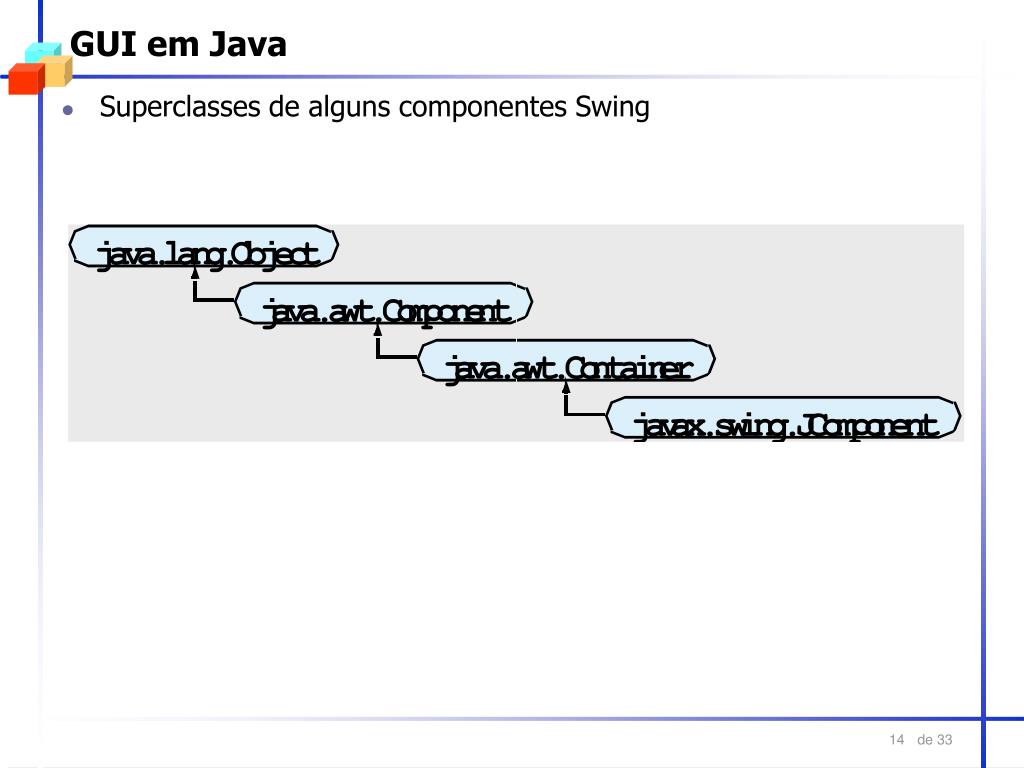Click the arrowhead pointing to java.lang.Object
Image resolution: width=1024 pixels, height=768 pixels.
pos(196,270)
